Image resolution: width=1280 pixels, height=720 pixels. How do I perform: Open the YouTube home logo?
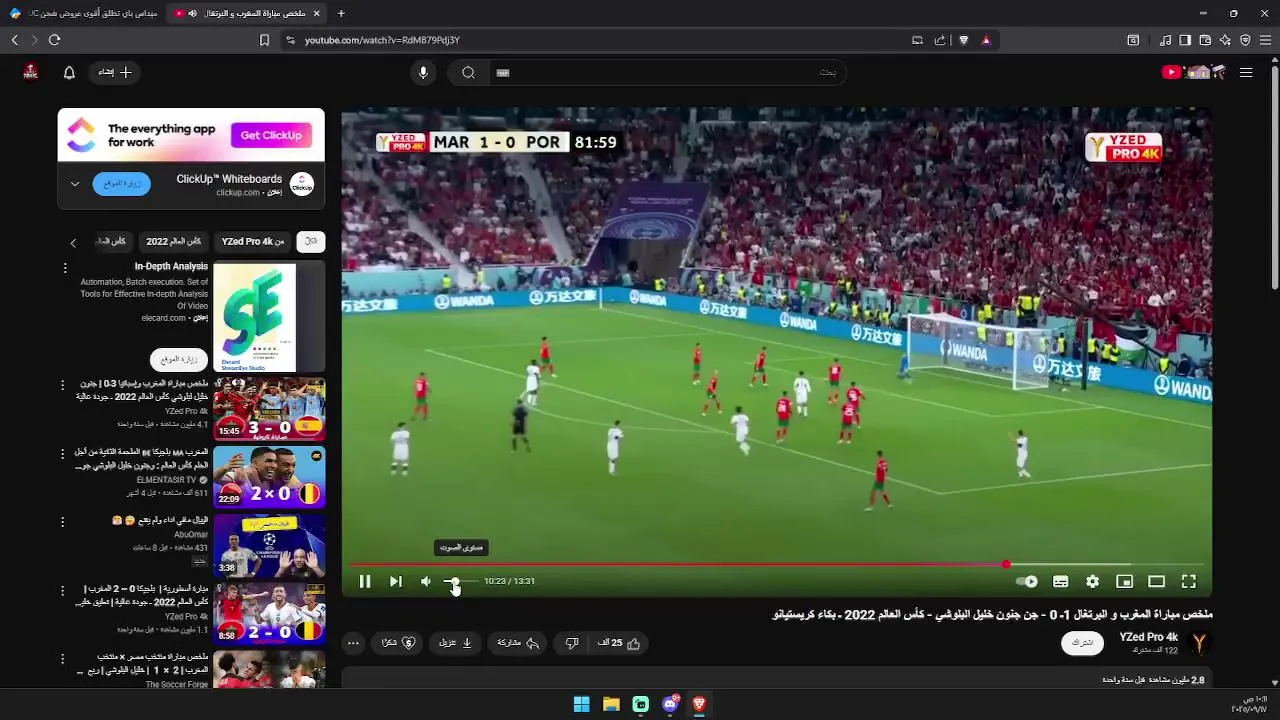click(x=1194, y=72)
